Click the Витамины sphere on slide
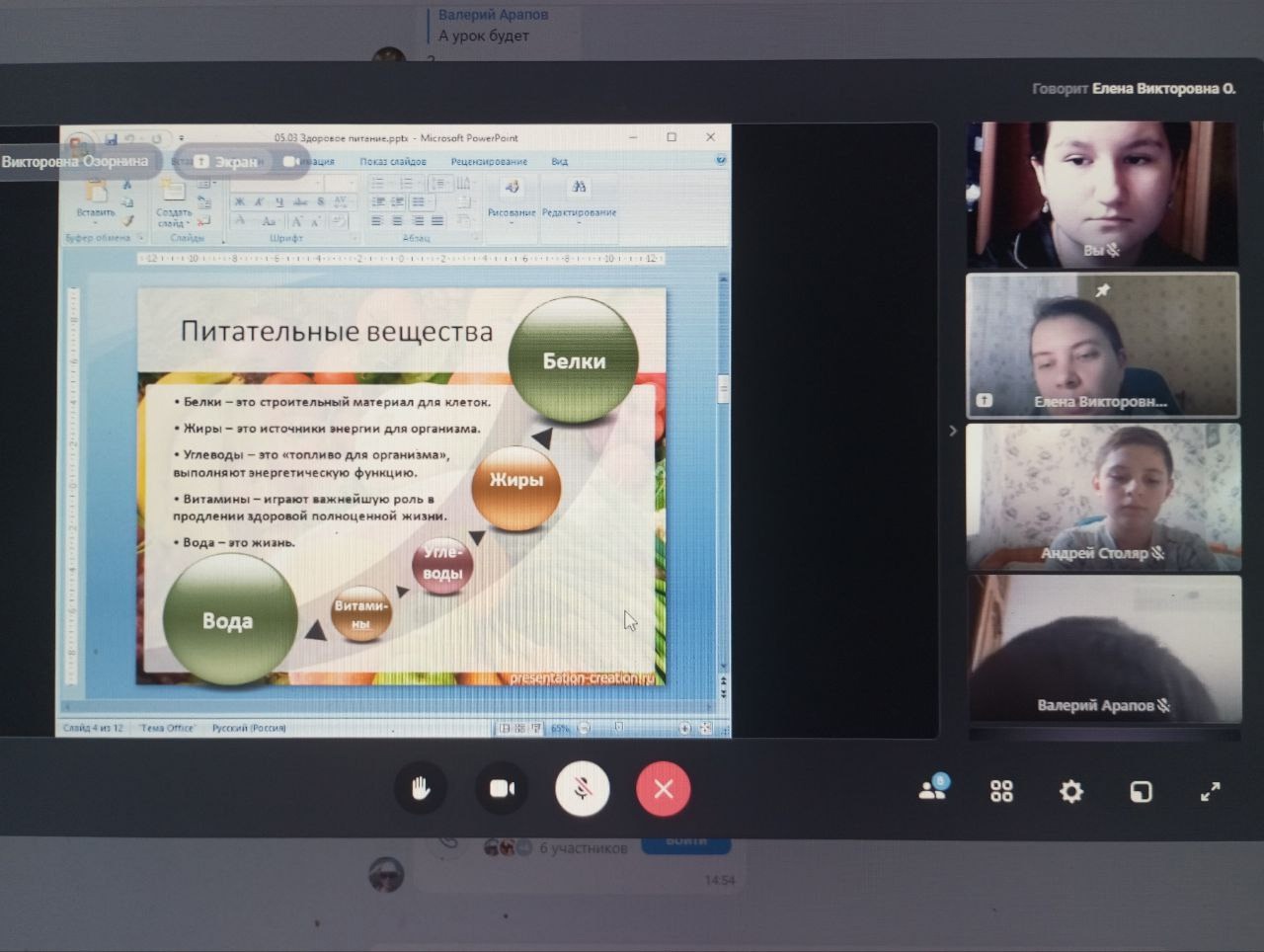The width and height of the screenshot is (1264, 952). pyautogui.click(x=360, y=613)
